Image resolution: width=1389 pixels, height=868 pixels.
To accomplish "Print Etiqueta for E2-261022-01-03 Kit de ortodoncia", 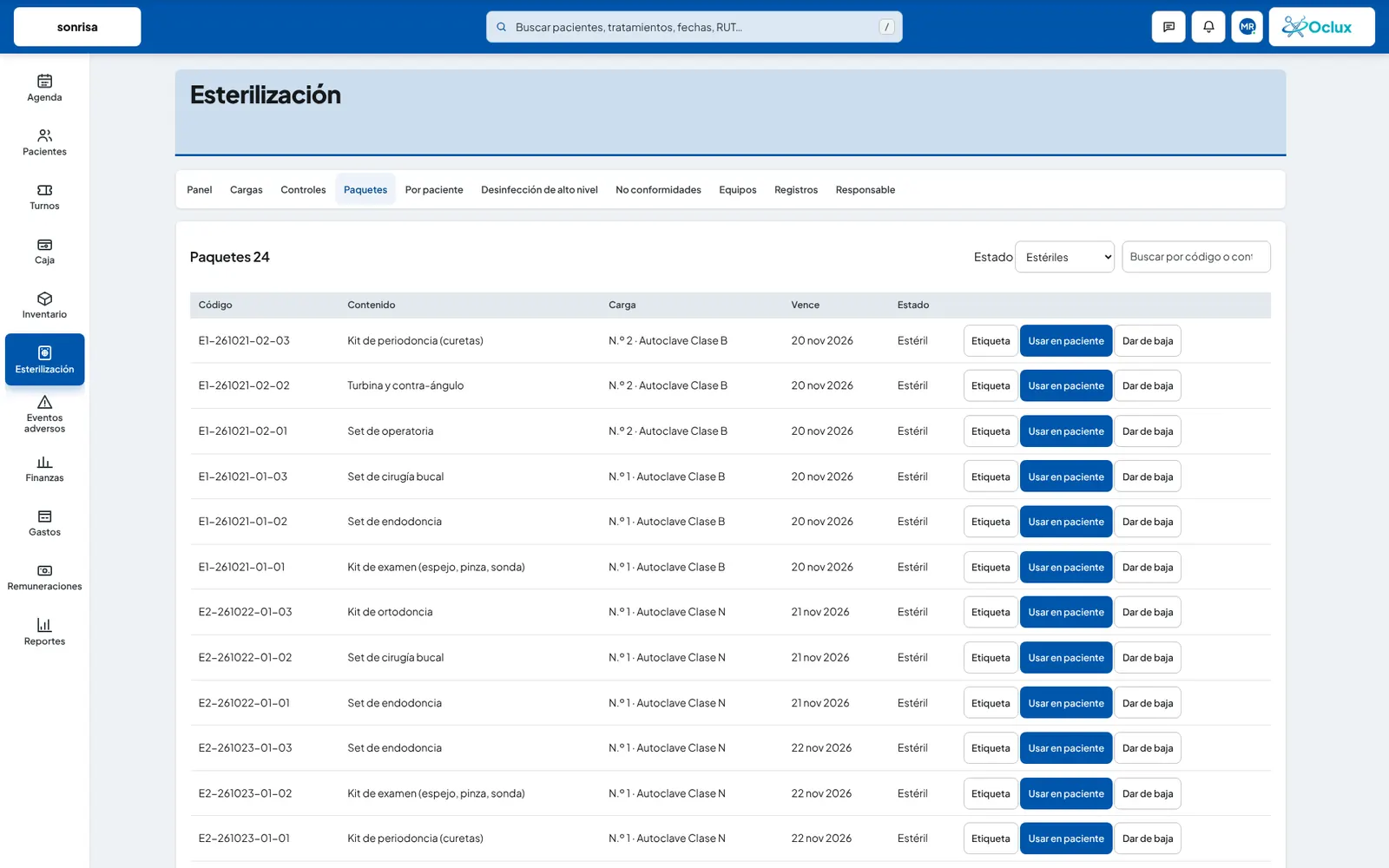I will [991, 612].
